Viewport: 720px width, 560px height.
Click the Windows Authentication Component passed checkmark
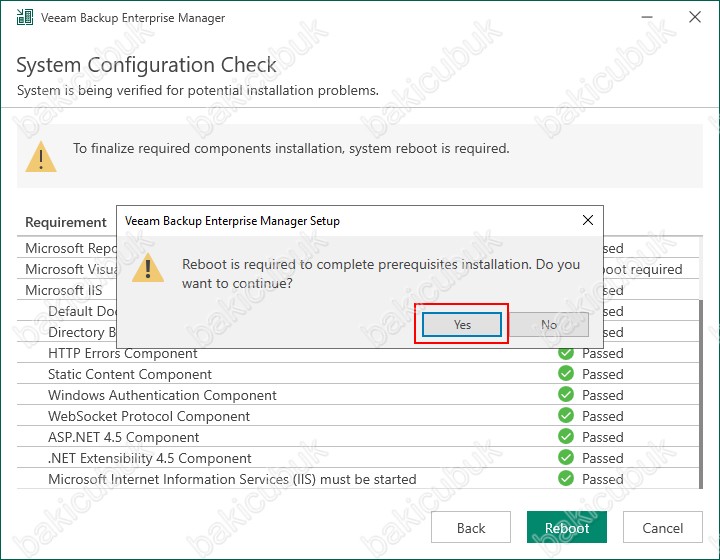[566, 395]
